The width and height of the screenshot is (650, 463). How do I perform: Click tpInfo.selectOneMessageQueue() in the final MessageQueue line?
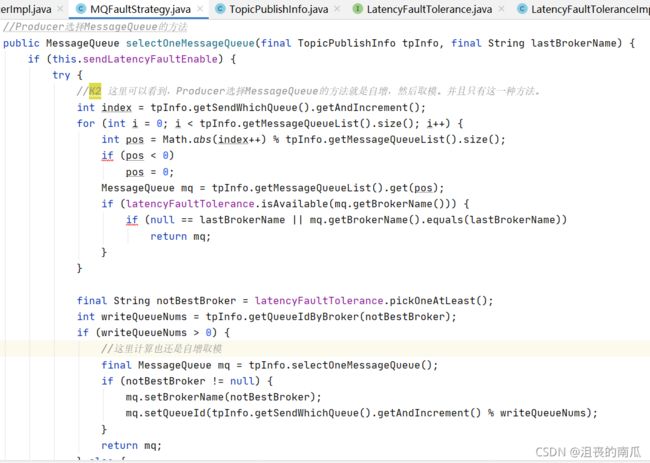pos(340,365)
